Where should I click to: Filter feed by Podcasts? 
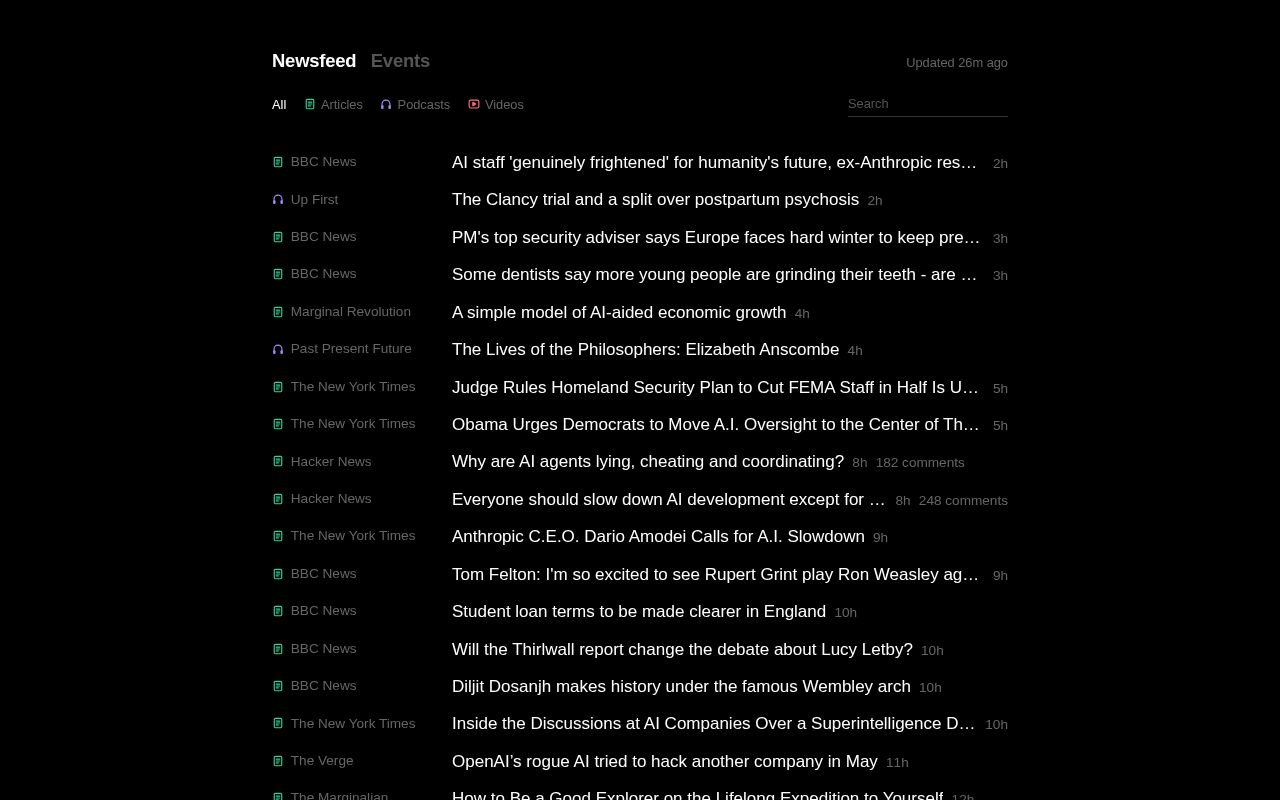(x=415, y=105)
